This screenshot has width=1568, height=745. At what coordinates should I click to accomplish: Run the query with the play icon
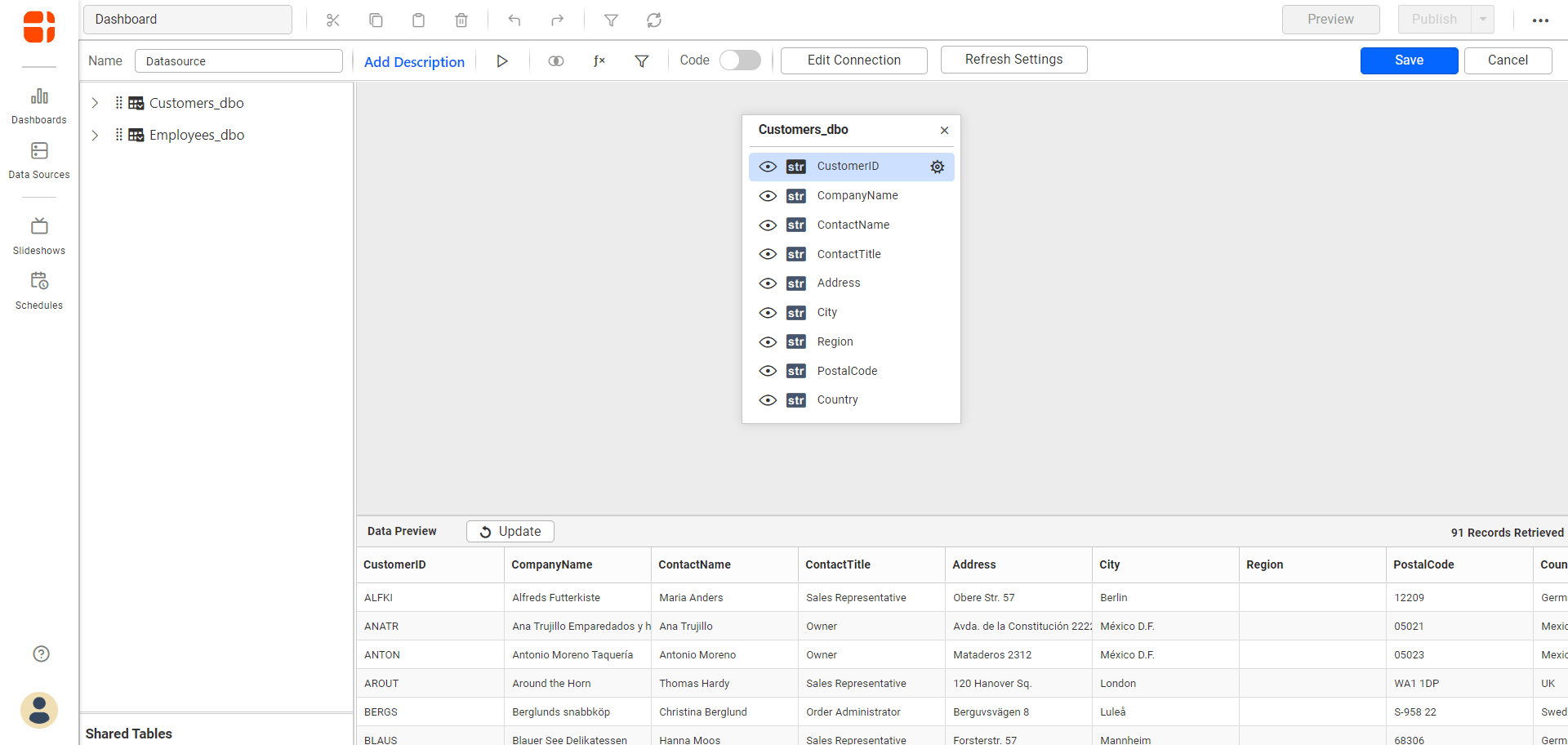click(502, 60)
